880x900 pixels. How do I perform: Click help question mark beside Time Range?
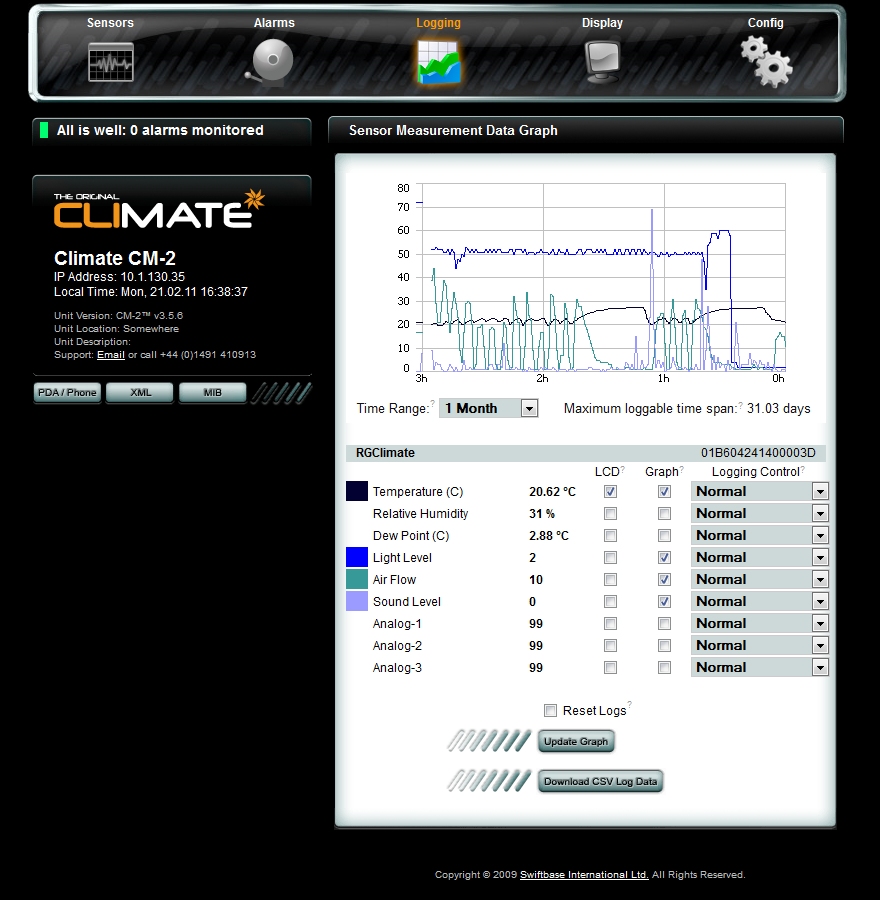433,403
